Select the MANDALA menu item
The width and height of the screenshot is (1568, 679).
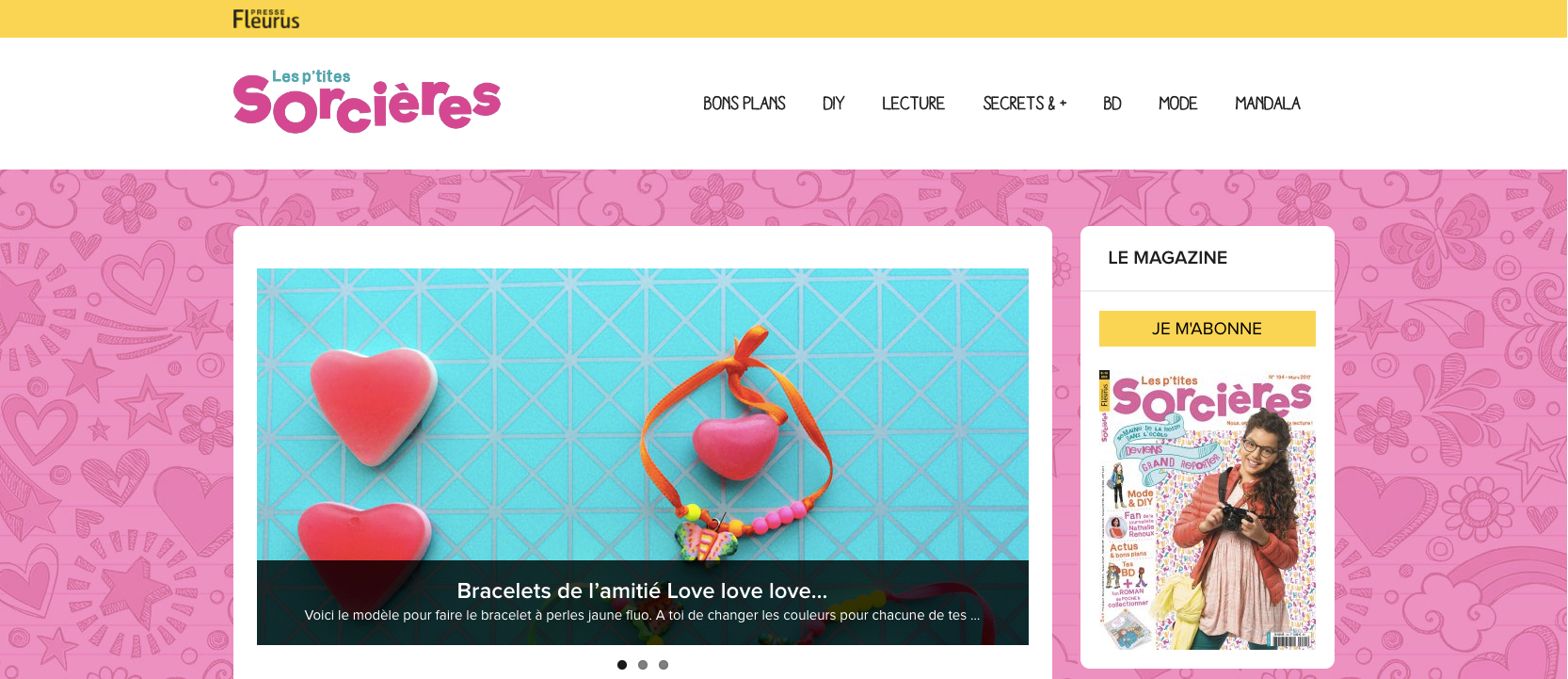[1268, 104]
